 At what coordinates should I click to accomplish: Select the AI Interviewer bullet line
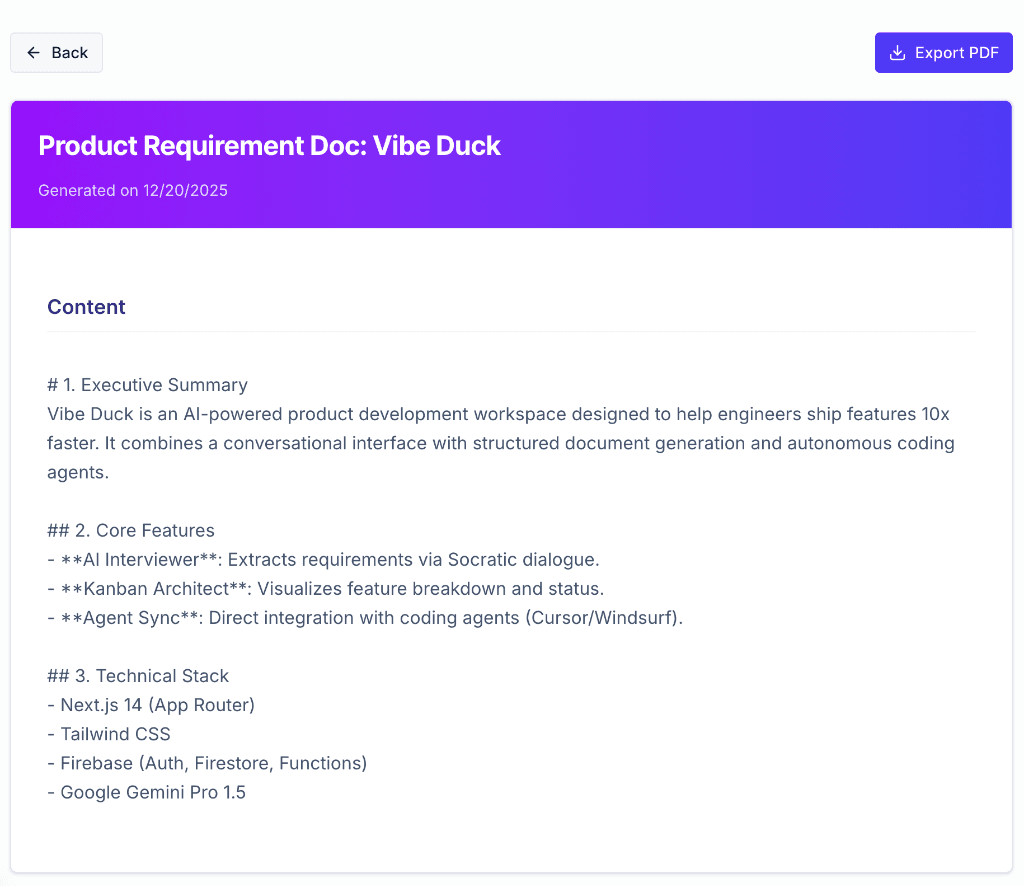pos(323,559)
